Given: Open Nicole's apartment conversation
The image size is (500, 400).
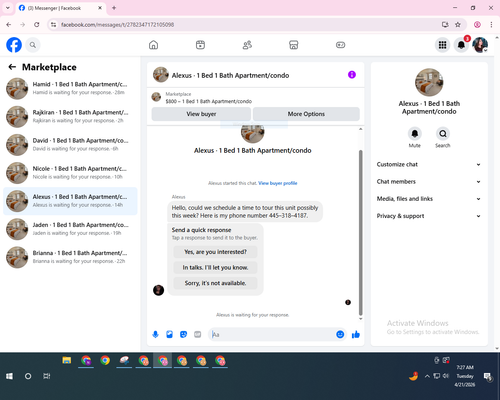Looking at the screenshot, I should (70, 173).
